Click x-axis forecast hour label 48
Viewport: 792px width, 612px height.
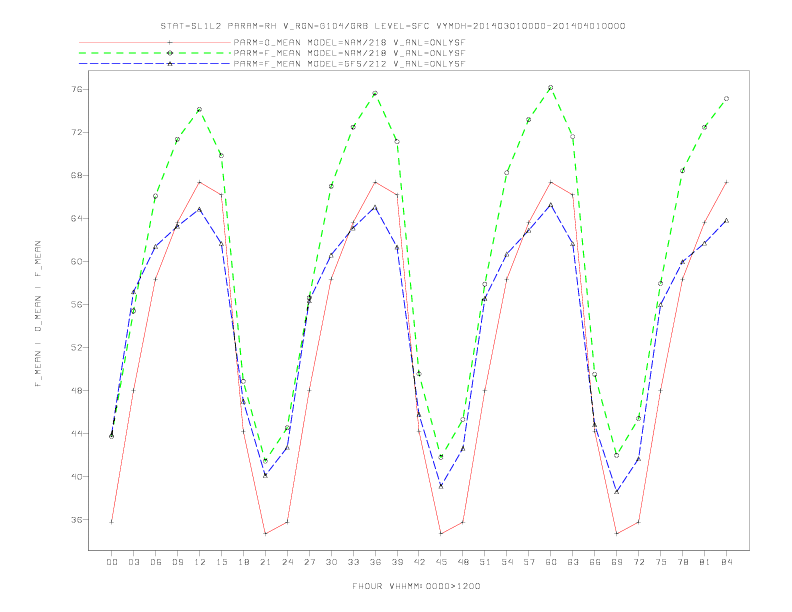(x=463, y=562)
